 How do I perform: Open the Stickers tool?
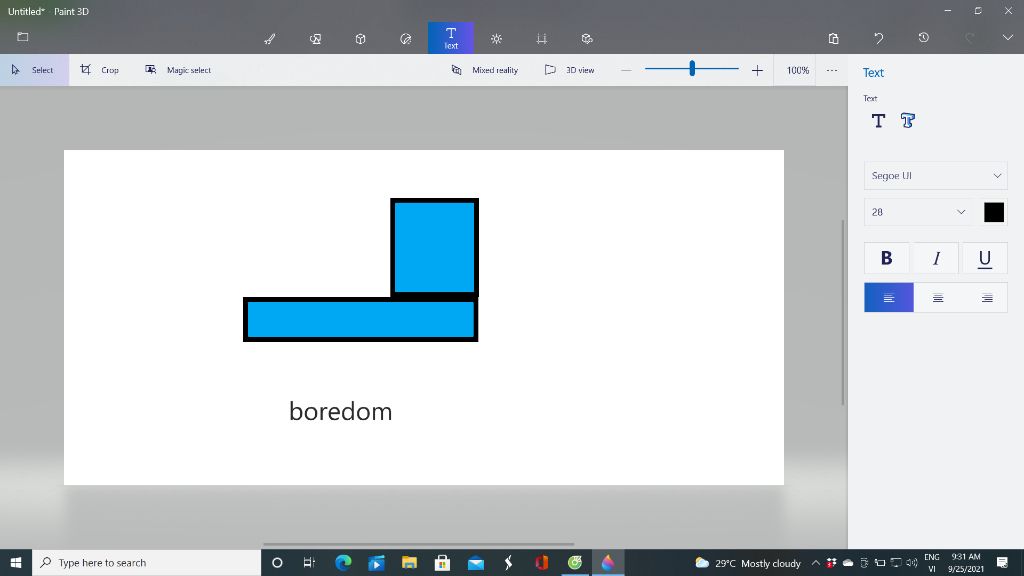pyautogui.click(x=406, y=39)
